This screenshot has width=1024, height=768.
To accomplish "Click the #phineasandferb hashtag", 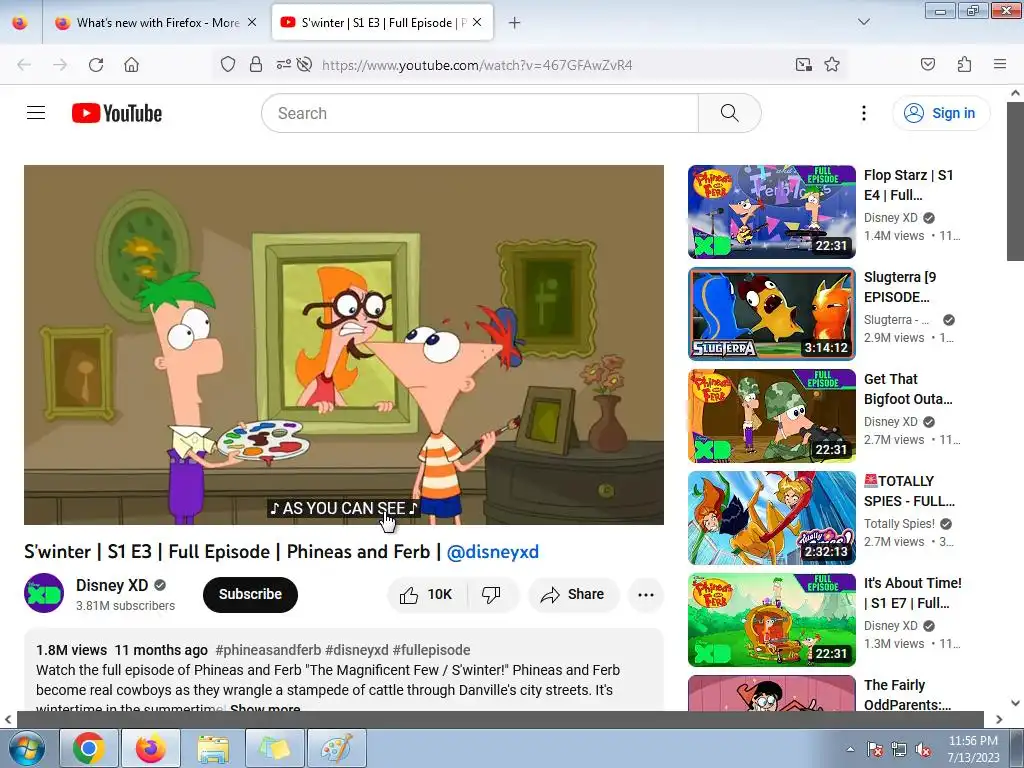I will [268, 650].
